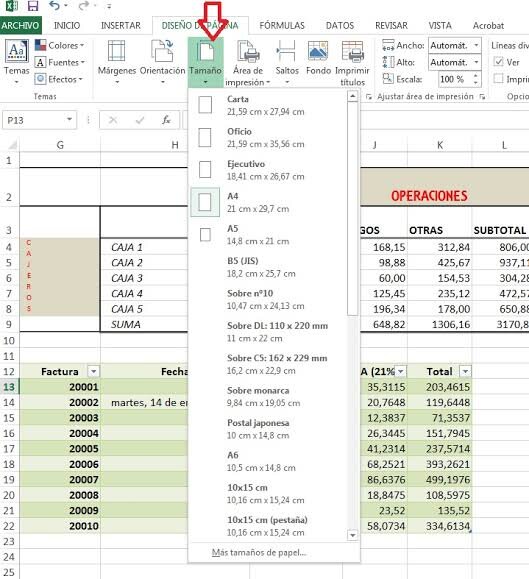This screenshot has height=579, width=529.
Task: Click the Undo arrow icon
Action: [55, 6]
